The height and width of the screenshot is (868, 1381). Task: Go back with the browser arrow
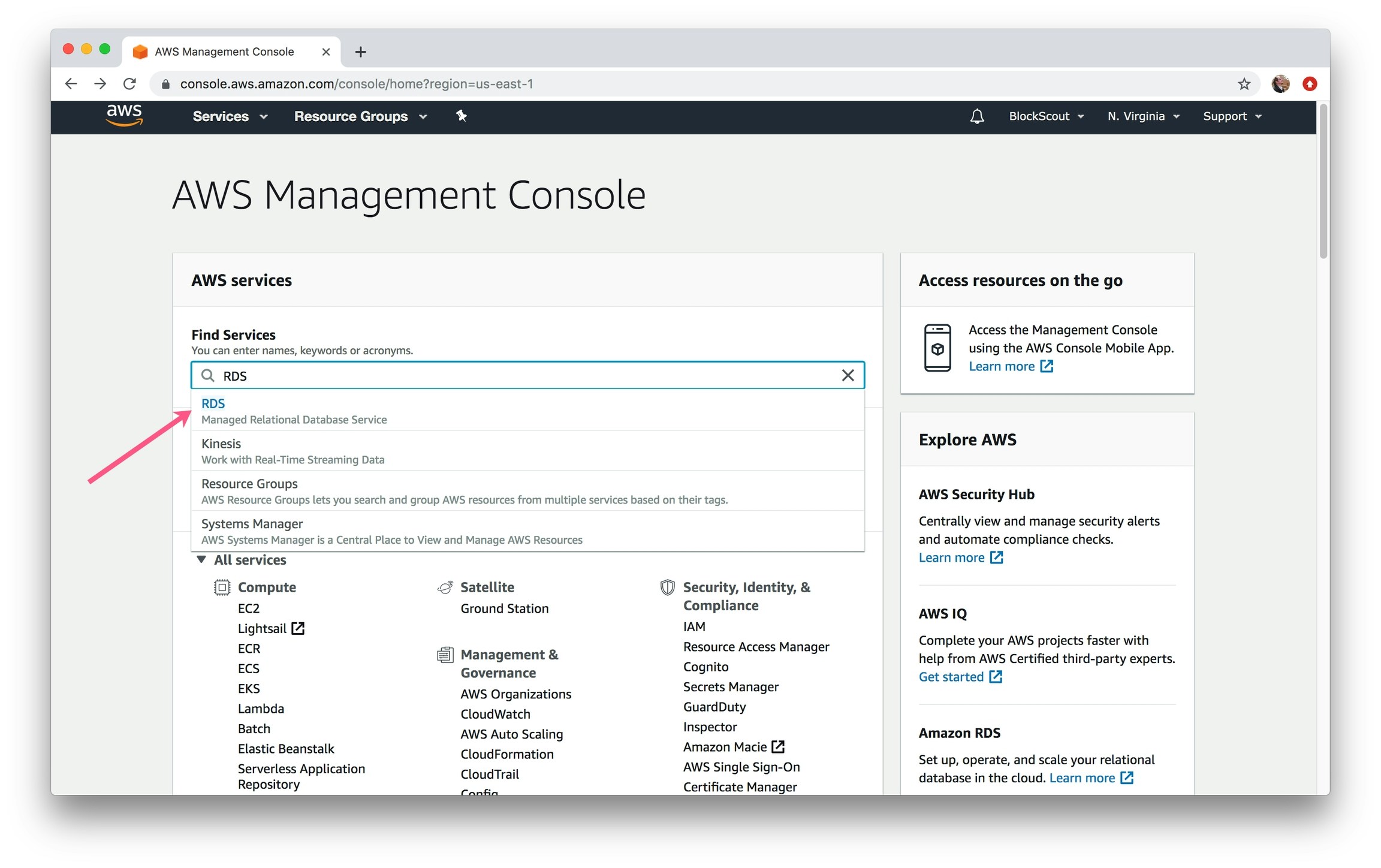click(71, 84)
